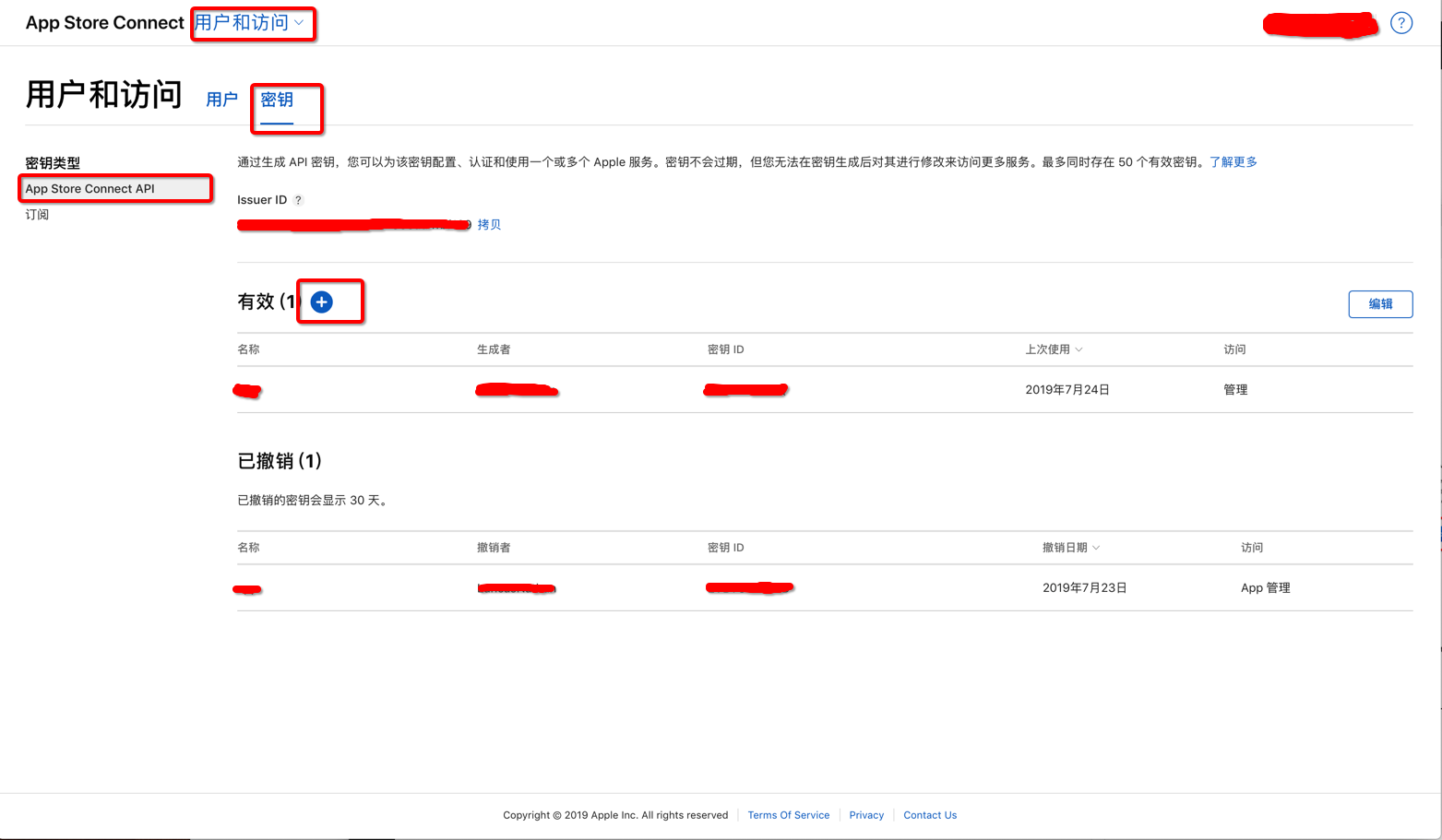1442x840 pixels.
Task: Click the App 管理 access cell
Action: pos(1266,588)
